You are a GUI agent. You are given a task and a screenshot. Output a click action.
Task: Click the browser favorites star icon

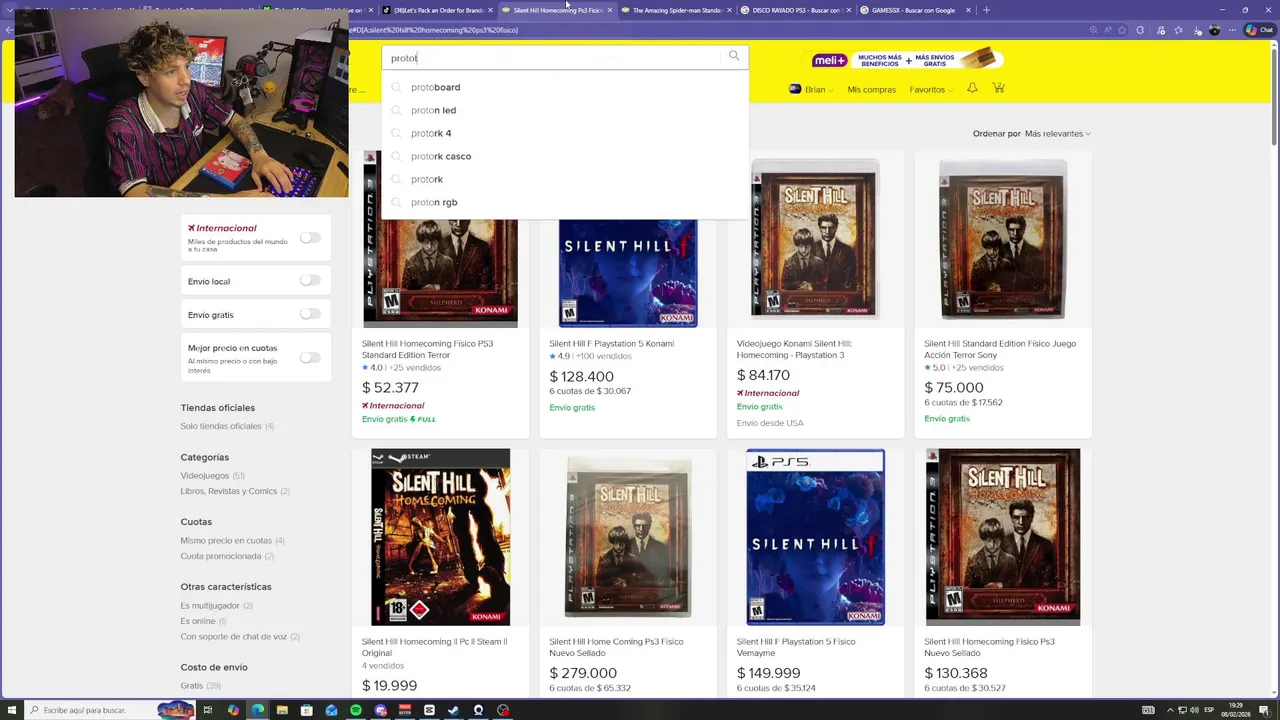coord(1122,30)
